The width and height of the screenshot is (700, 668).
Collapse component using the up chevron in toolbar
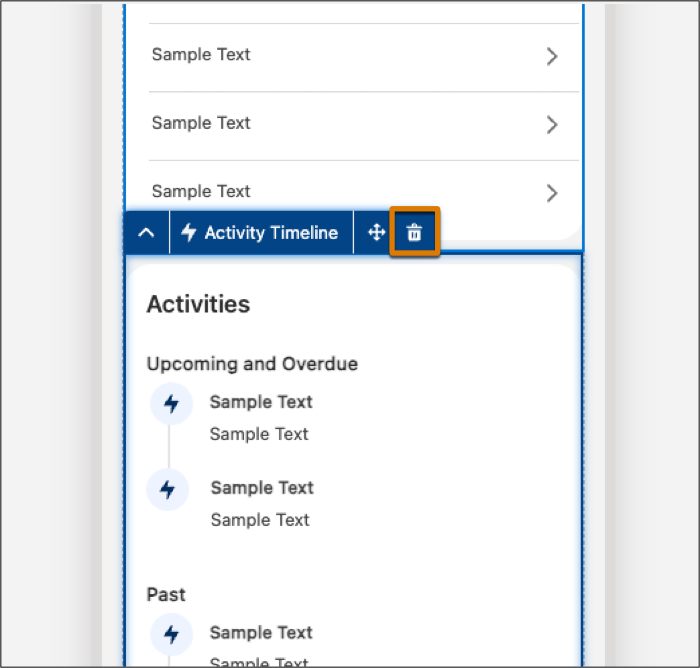pos(146,232)
